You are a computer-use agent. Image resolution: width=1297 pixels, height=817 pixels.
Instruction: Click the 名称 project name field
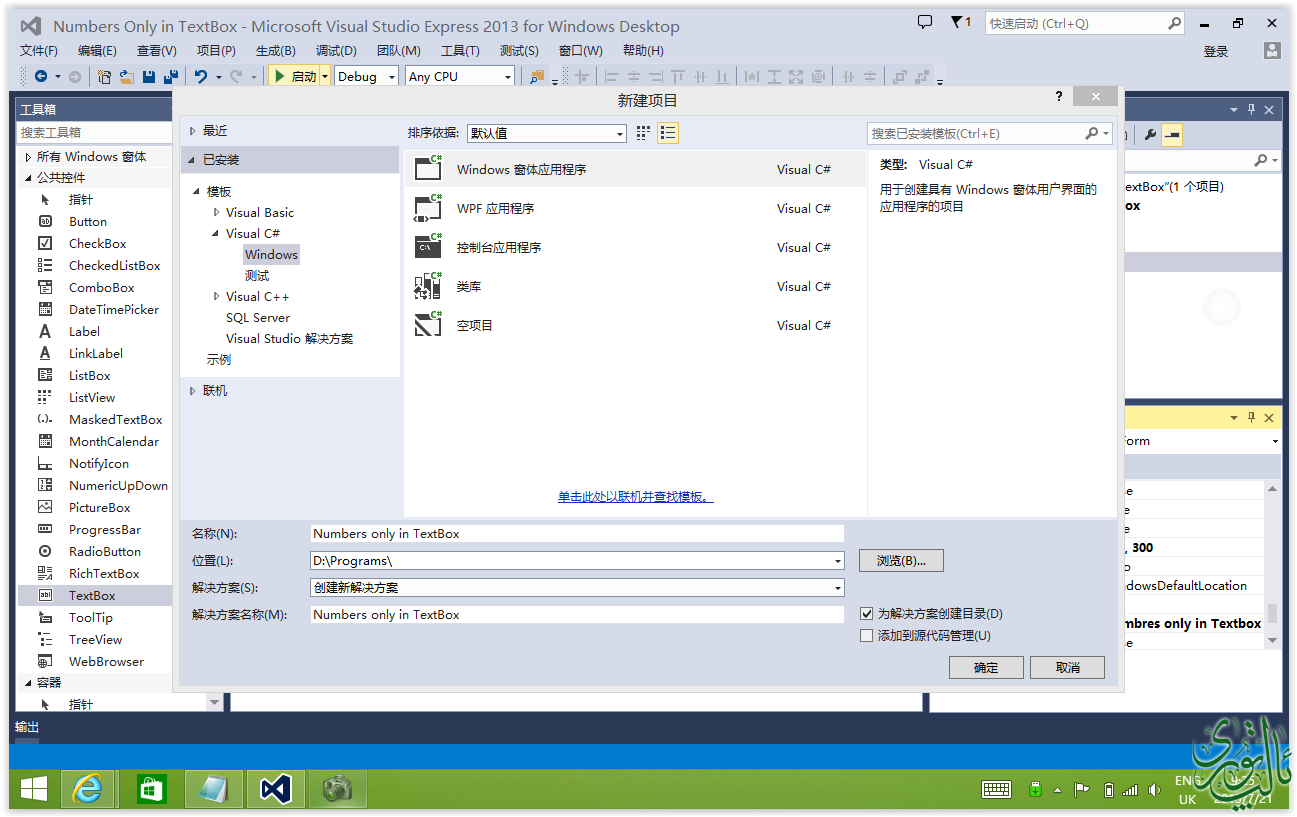pos(577,534)
